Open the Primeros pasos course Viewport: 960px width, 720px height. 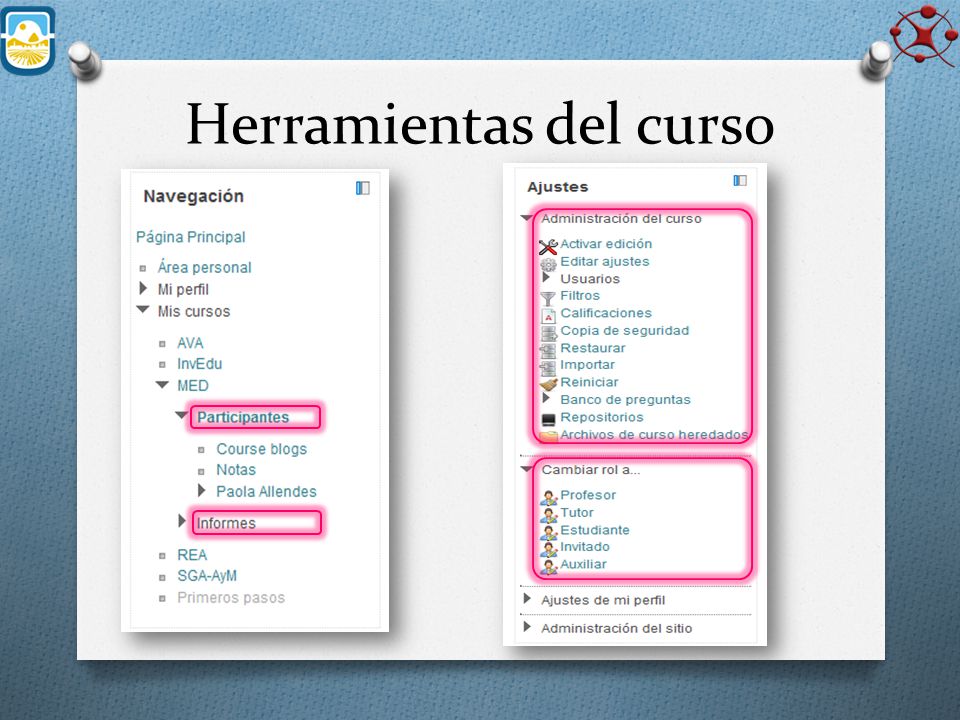click(231, 598)
